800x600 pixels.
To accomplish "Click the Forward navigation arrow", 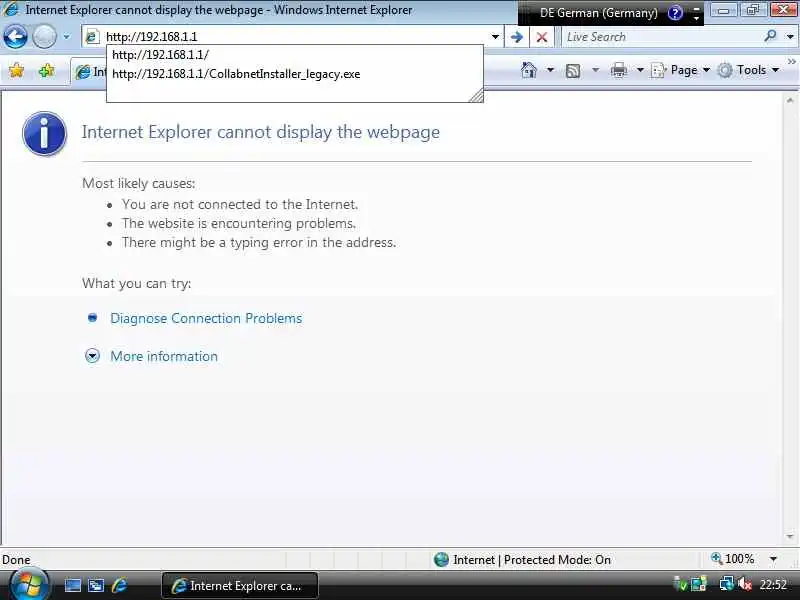I will [44, 37].
